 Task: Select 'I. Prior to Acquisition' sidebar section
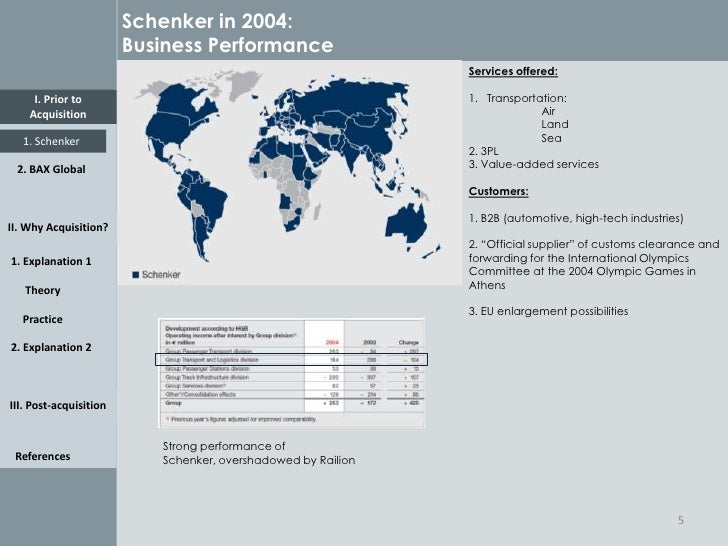coord(58,107)
